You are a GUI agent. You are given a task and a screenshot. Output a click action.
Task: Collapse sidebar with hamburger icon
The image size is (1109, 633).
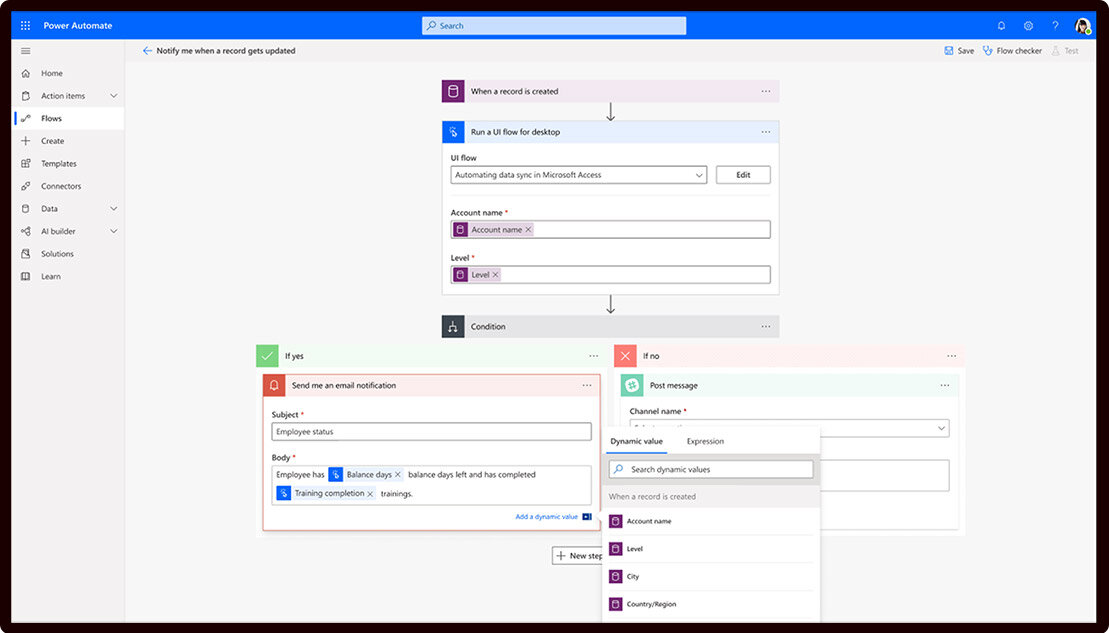(x=26, y=51)
